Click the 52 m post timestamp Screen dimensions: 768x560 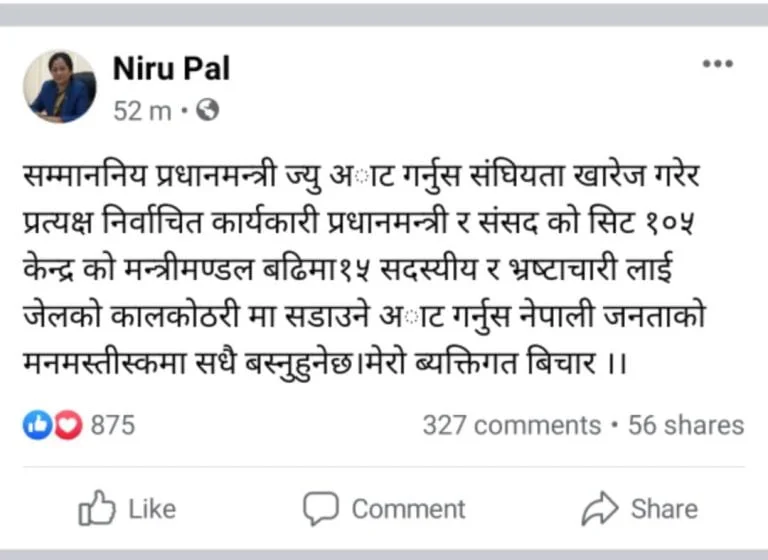click(x=142, y=110)
